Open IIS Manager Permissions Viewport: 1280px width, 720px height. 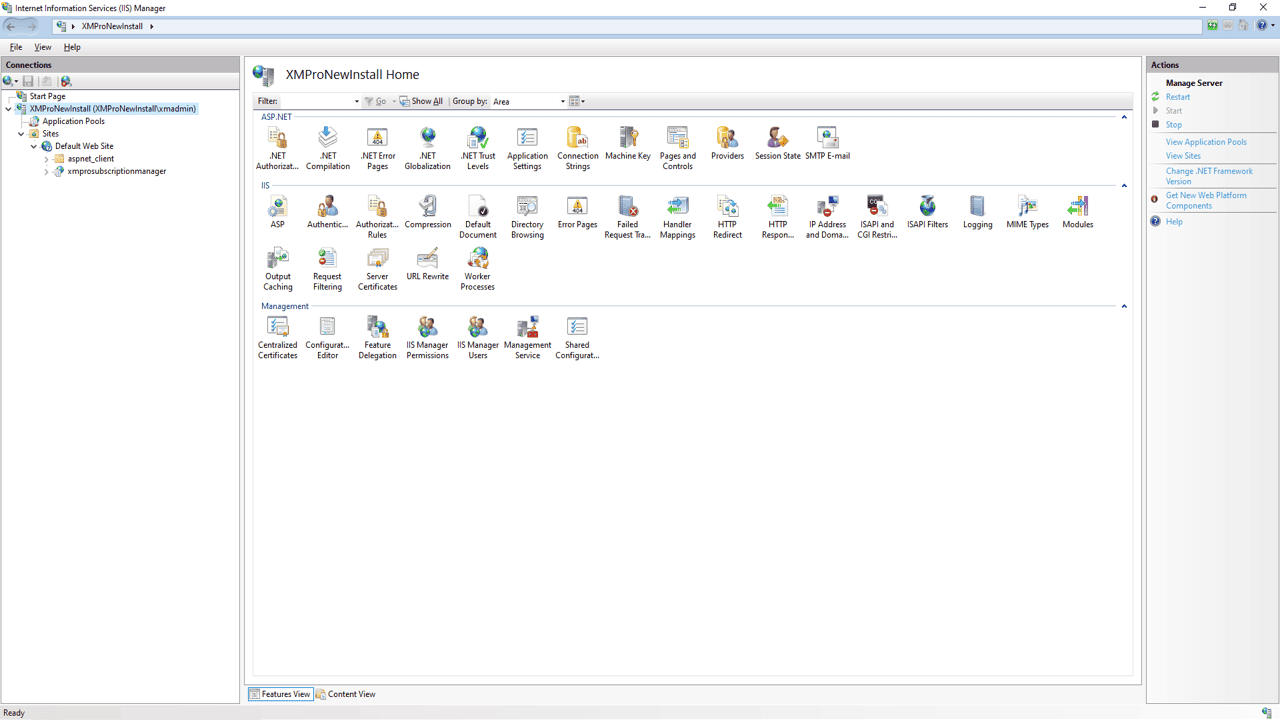pos(427,338)
